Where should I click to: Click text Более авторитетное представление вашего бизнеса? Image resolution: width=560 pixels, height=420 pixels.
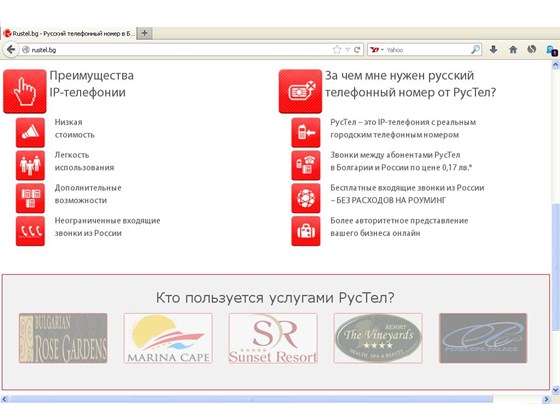pos(399,227)
